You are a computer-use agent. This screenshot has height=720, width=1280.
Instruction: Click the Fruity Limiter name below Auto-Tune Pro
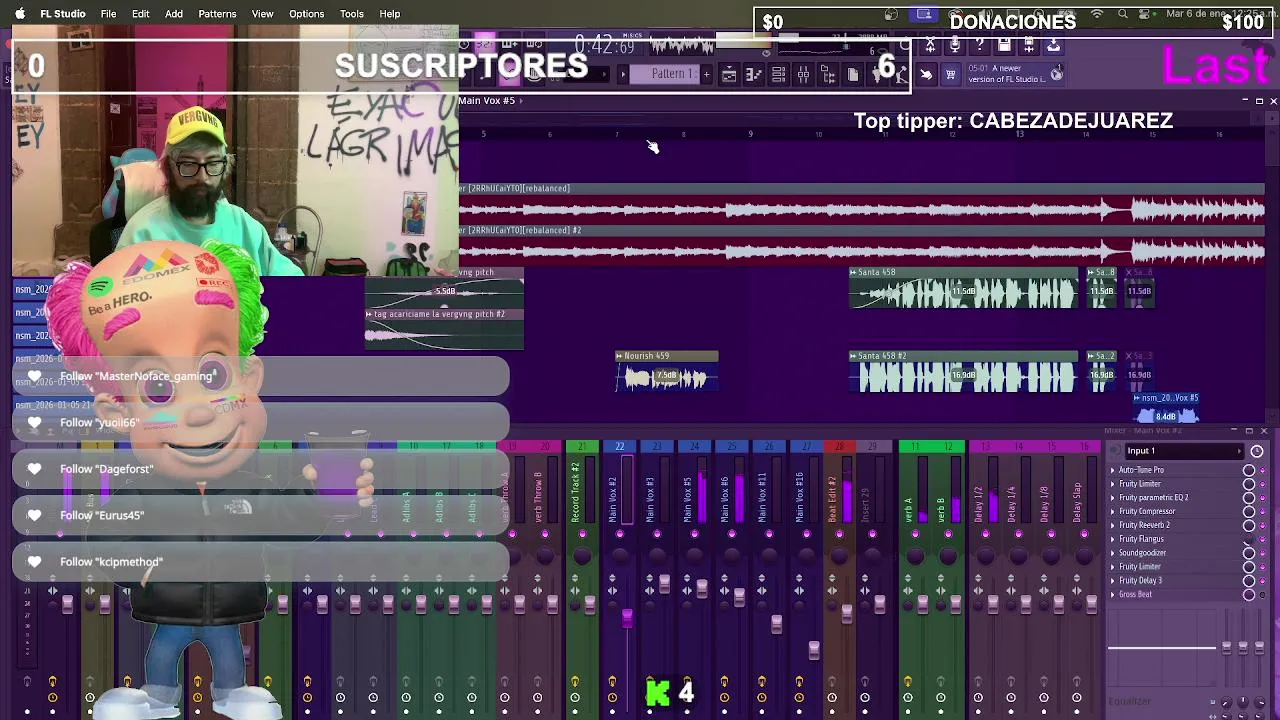click(x=1140, y=484)
